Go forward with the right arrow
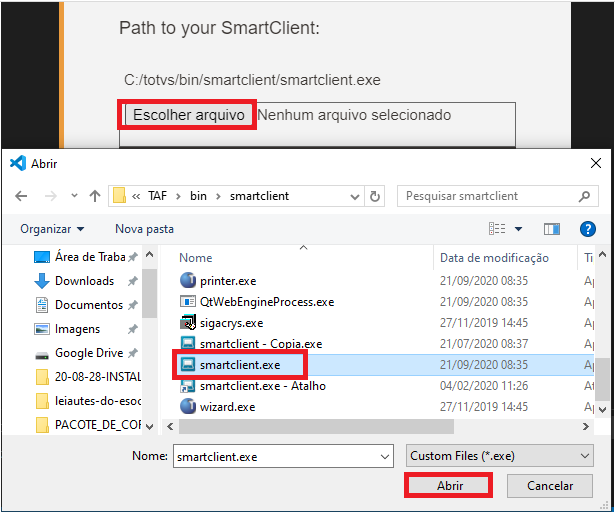615x514 pixels. click(x=51, y=196)
